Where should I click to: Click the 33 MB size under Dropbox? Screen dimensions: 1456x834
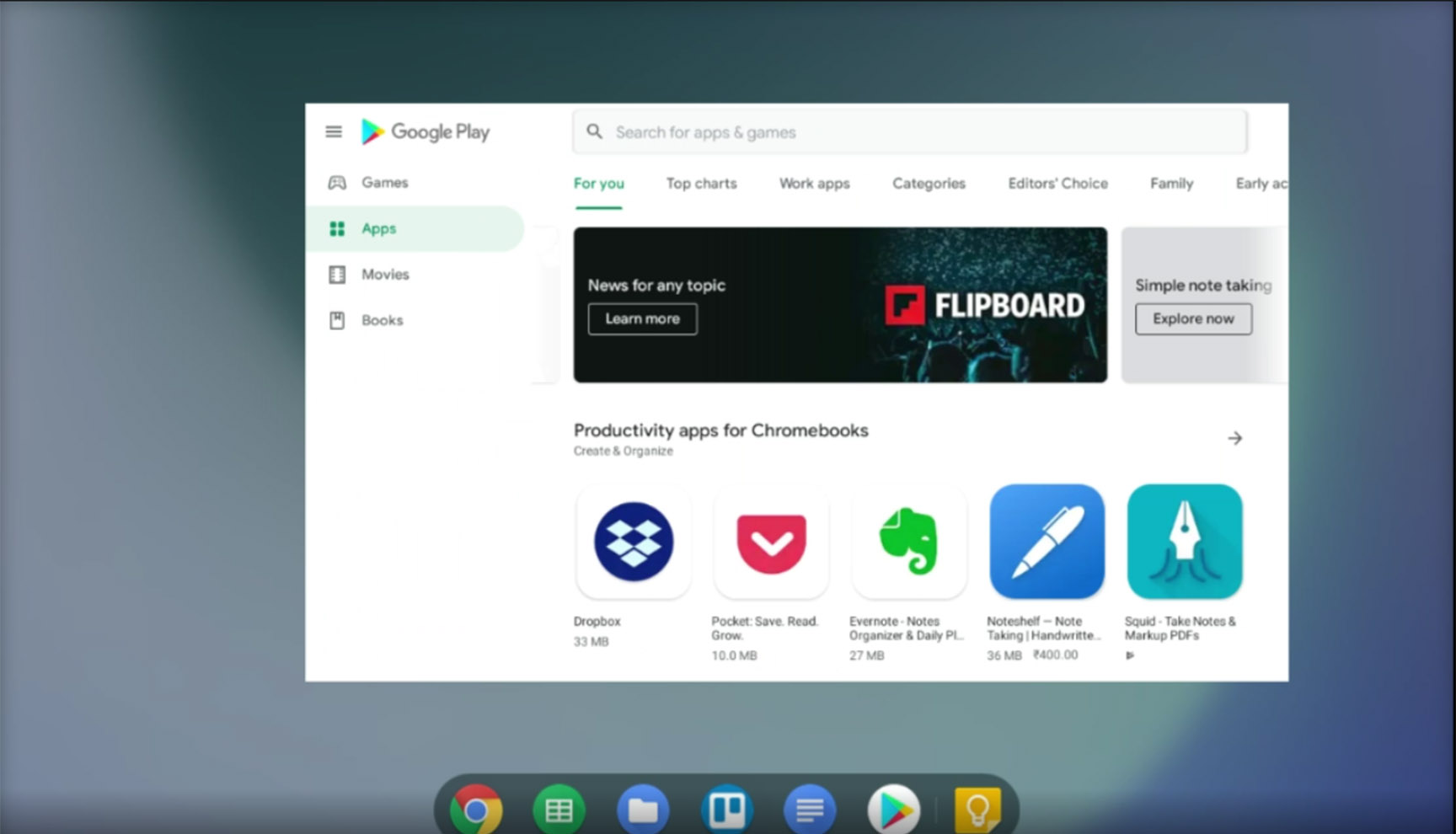[591, 642]
